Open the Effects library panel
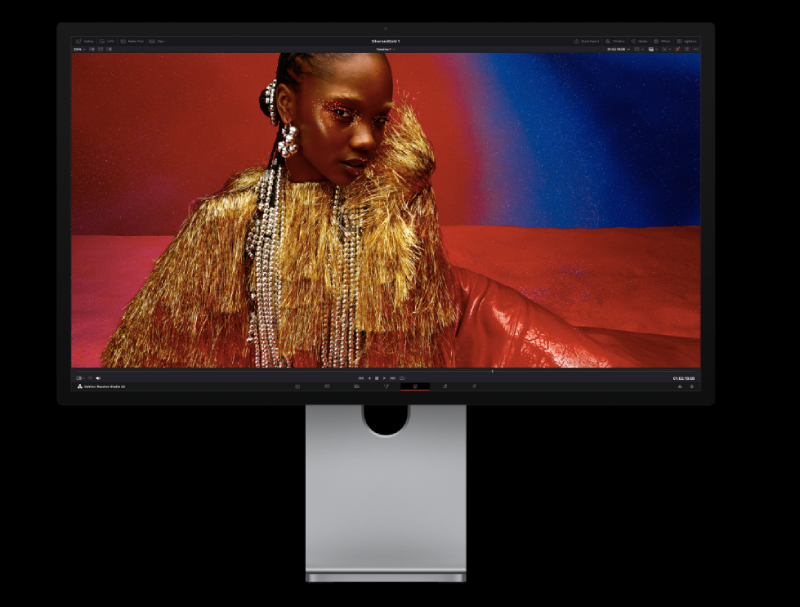 click(662, 41)
